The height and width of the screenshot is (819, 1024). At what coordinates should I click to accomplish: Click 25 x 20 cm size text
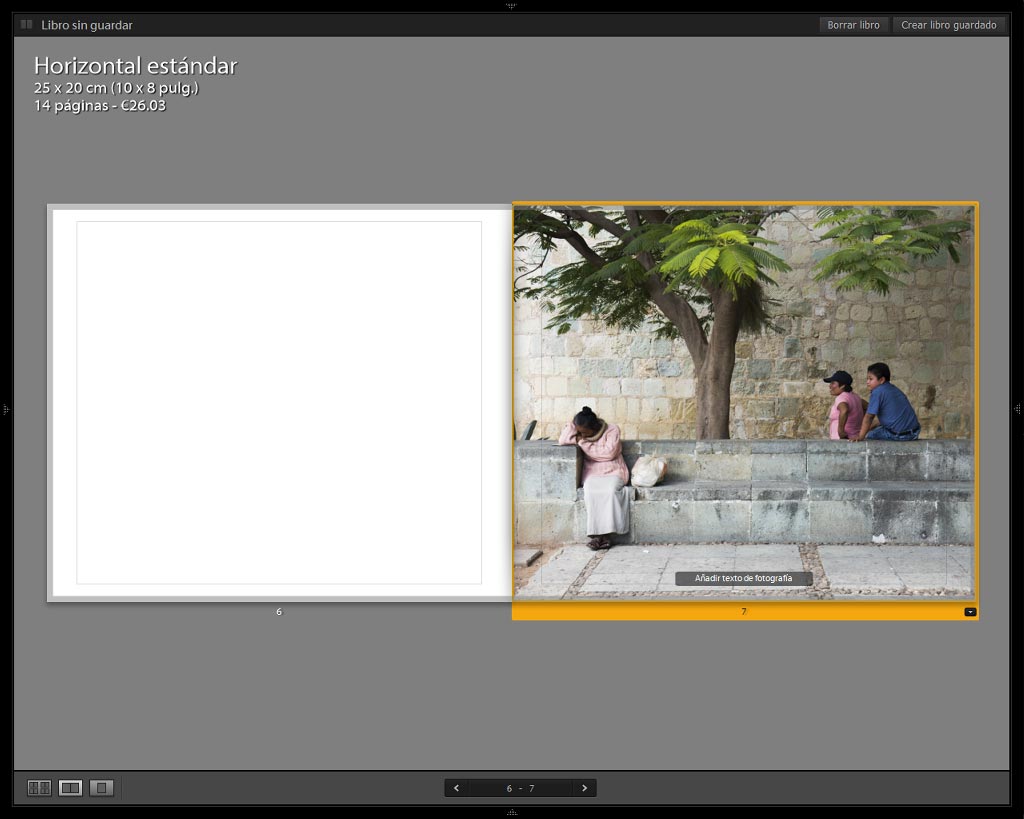click(x=116, y=88)
